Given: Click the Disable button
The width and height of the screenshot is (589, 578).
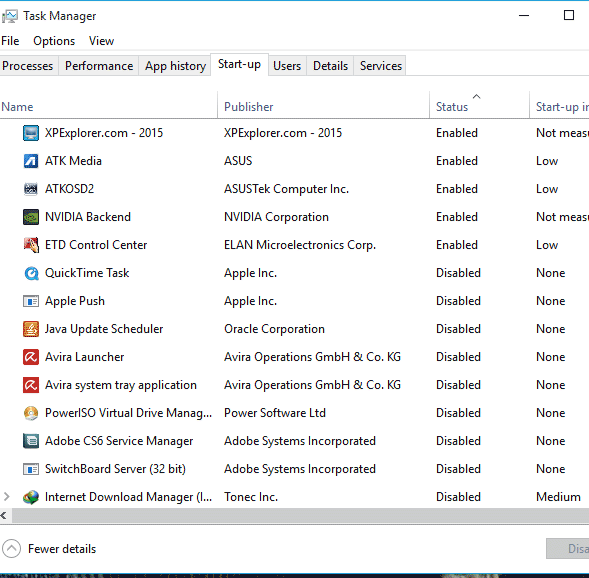Looking at the screenshot, I should (x=568, y=549).
